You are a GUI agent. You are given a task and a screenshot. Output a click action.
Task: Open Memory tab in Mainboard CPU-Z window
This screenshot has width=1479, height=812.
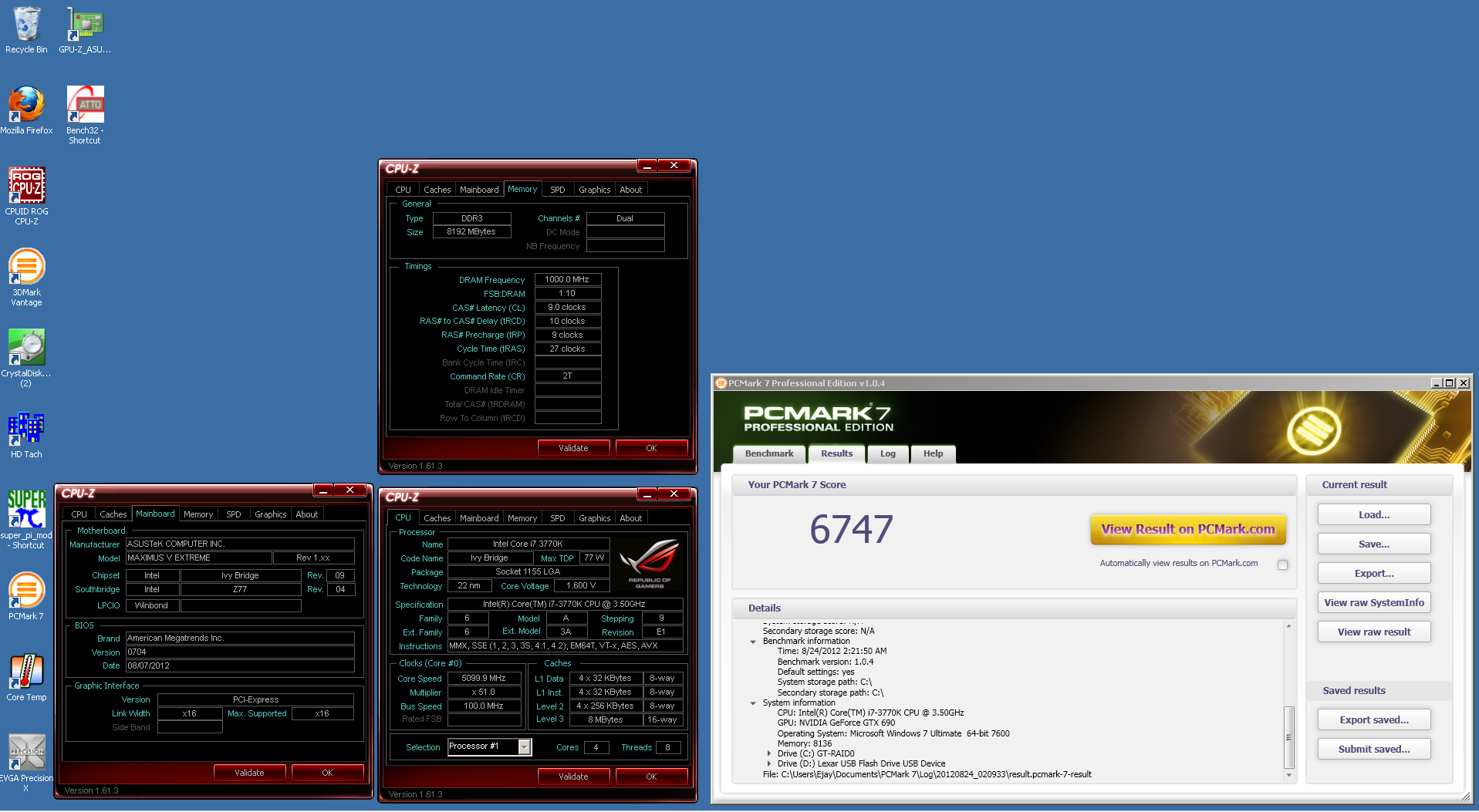click(x=198, y=514)
